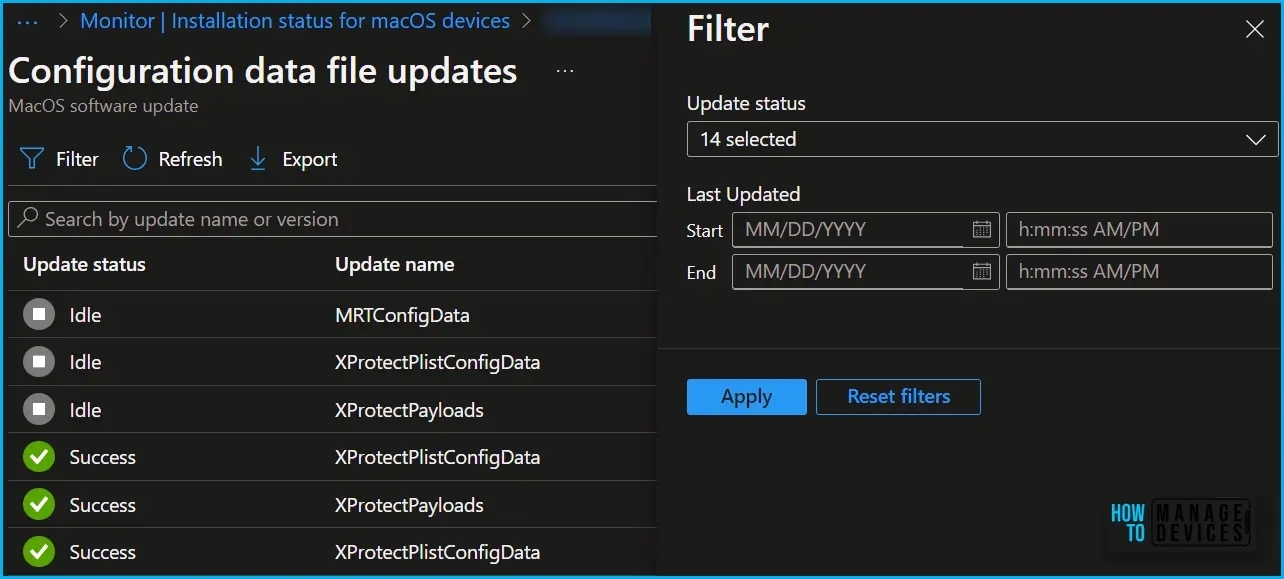Click the green Success icon for XProtectPayloads
Image resolution: width=1284 pixels, height=579 pixels.
[x=39, y=505]
